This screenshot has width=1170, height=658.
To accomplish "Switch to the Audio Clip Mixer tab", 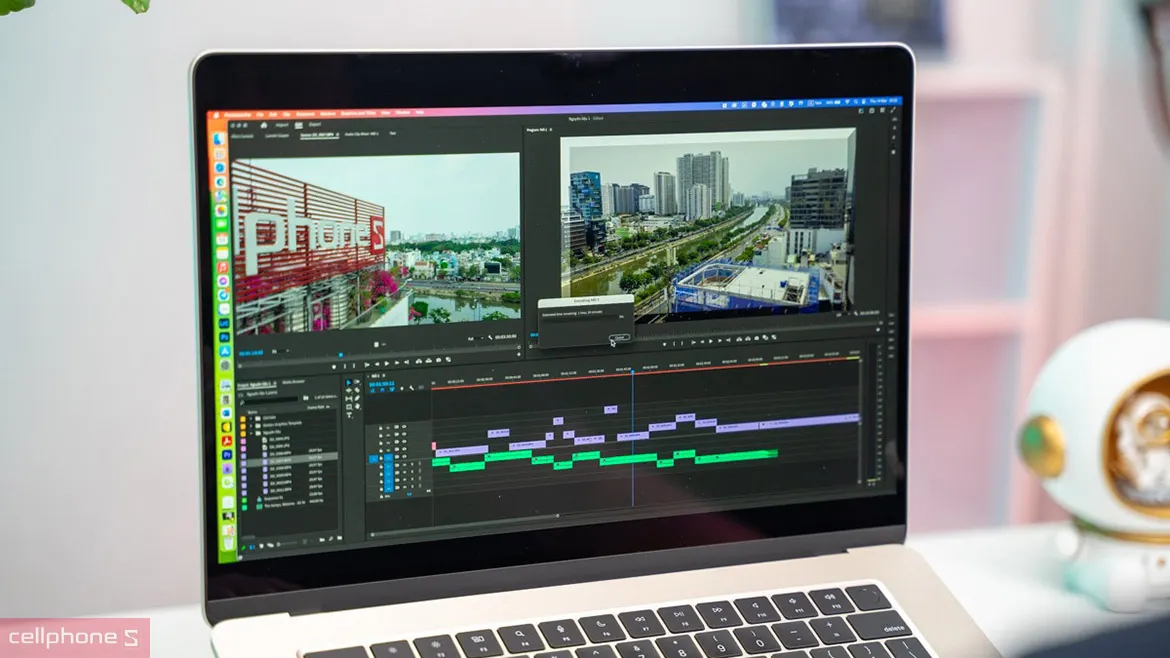I will point(362,134).
